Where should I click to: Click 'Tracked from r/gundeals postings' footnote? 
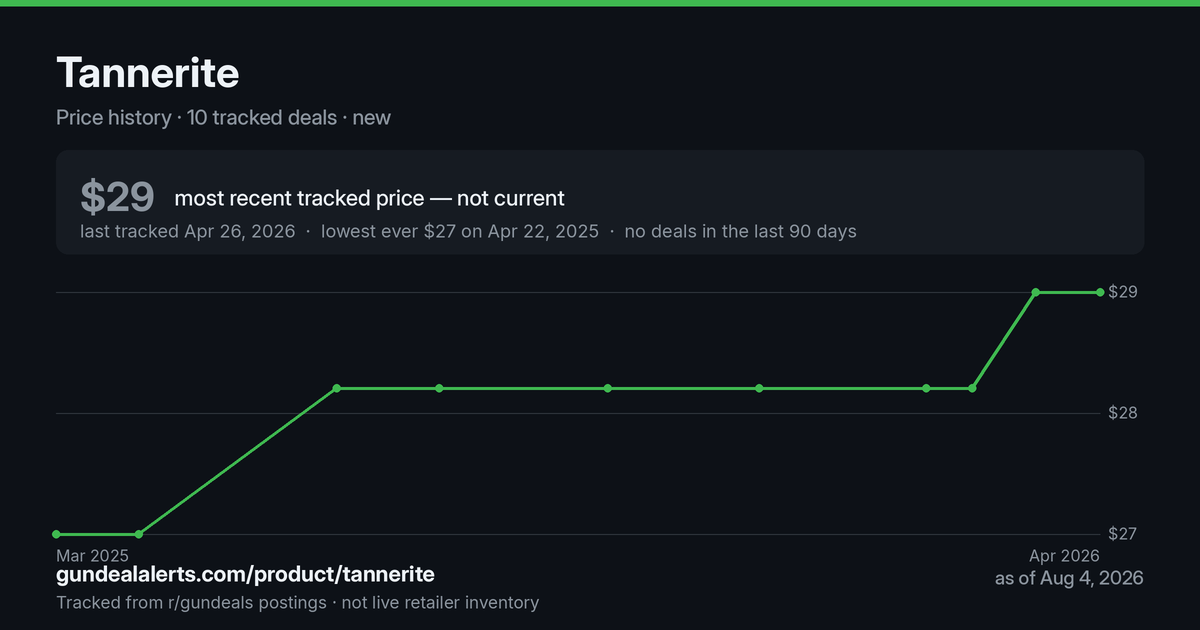[191, 602]
